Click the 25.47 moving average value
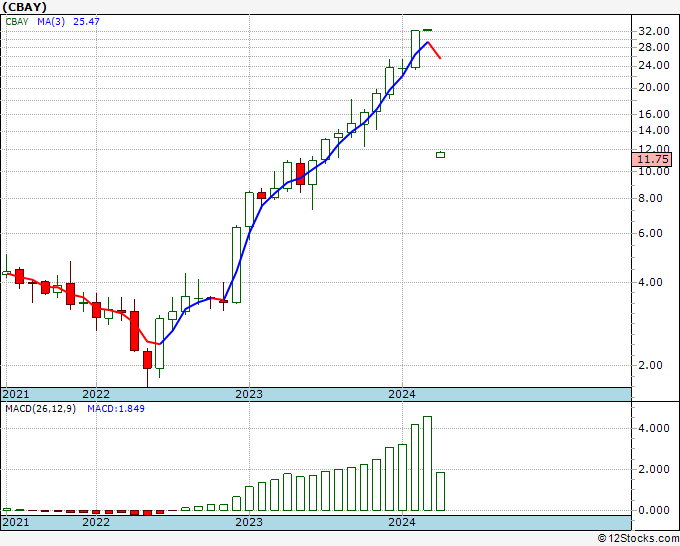Image resolution: width=680 pixels, height=546 pixels. click(x=86, y=21)
